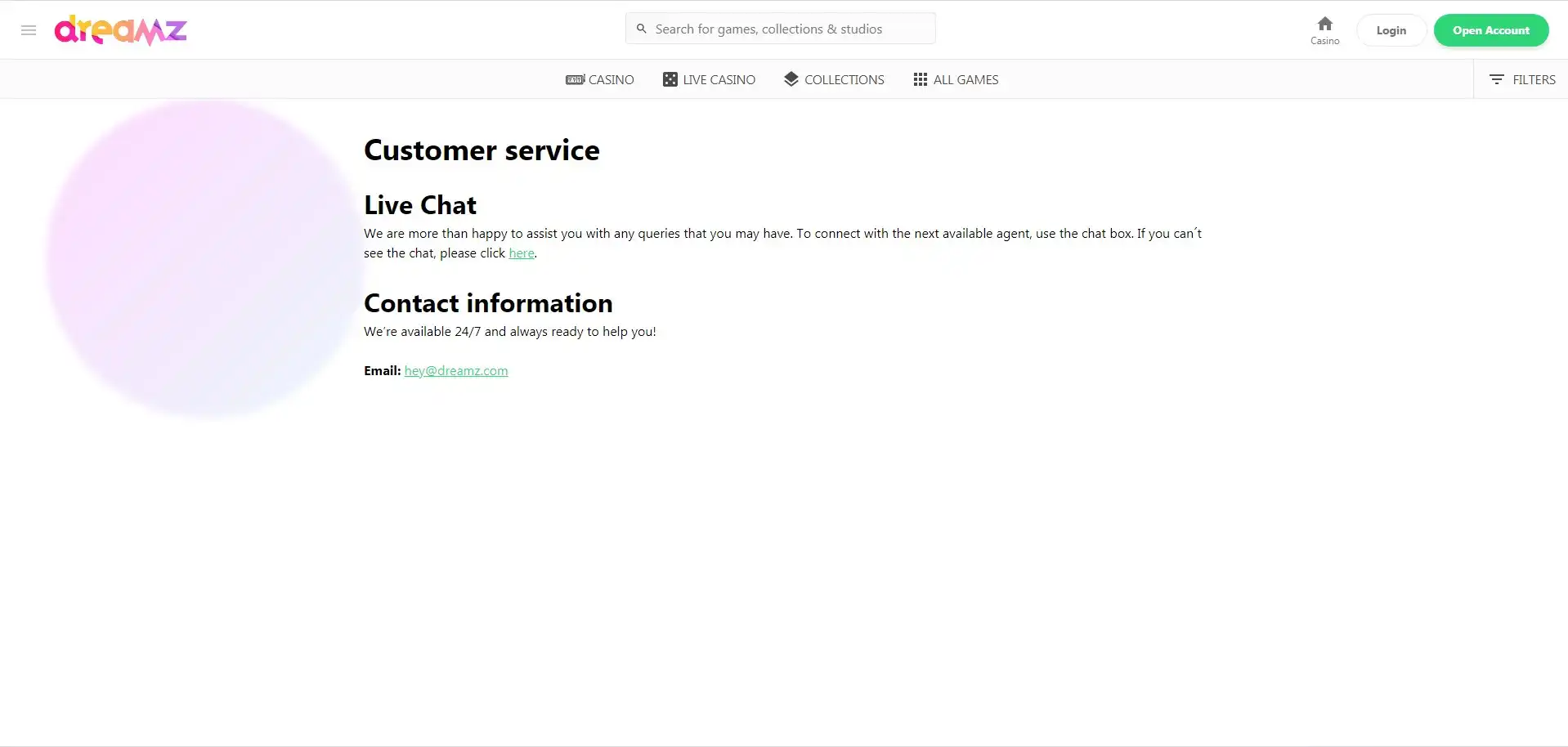Image resolution: width=1568 pixels, height=747 pixels.
Task: Open the hamburger side menu
Action: click(29, 30)
